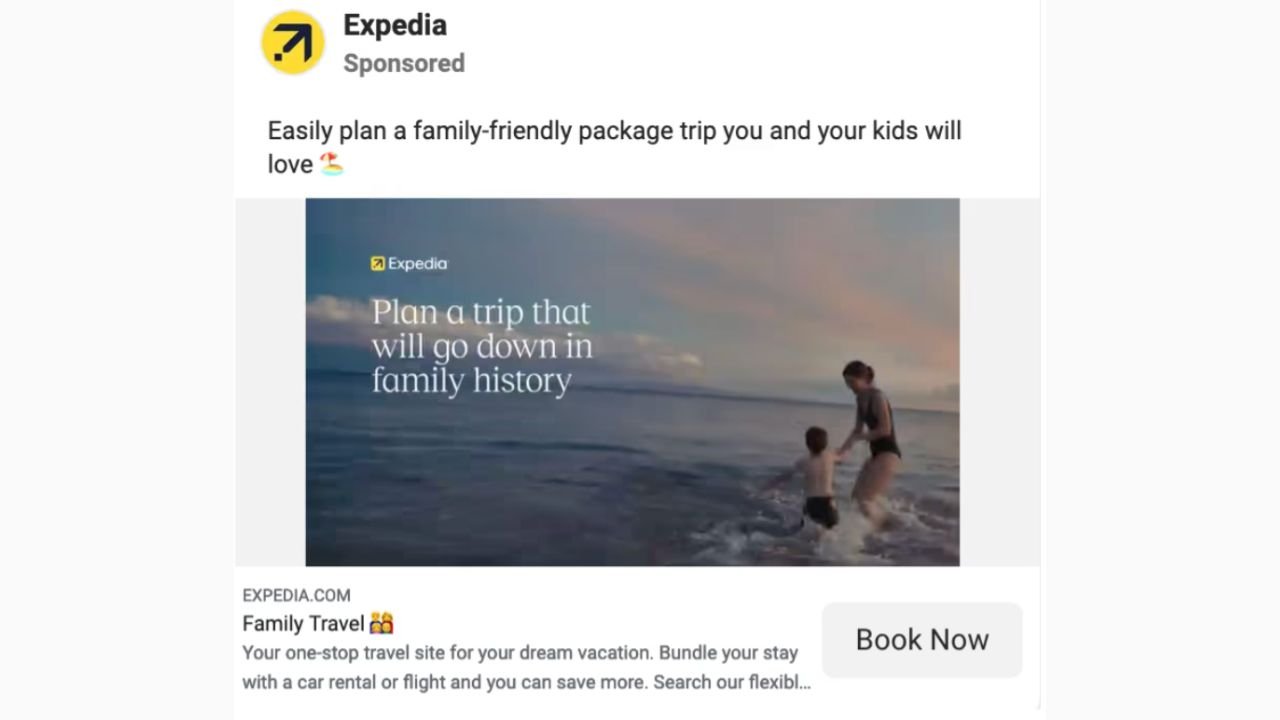The height and width of the screenshot is (720, 1280).
Task: Click the 'Your one-stop travel site' description text
Action: click(520, 653)
